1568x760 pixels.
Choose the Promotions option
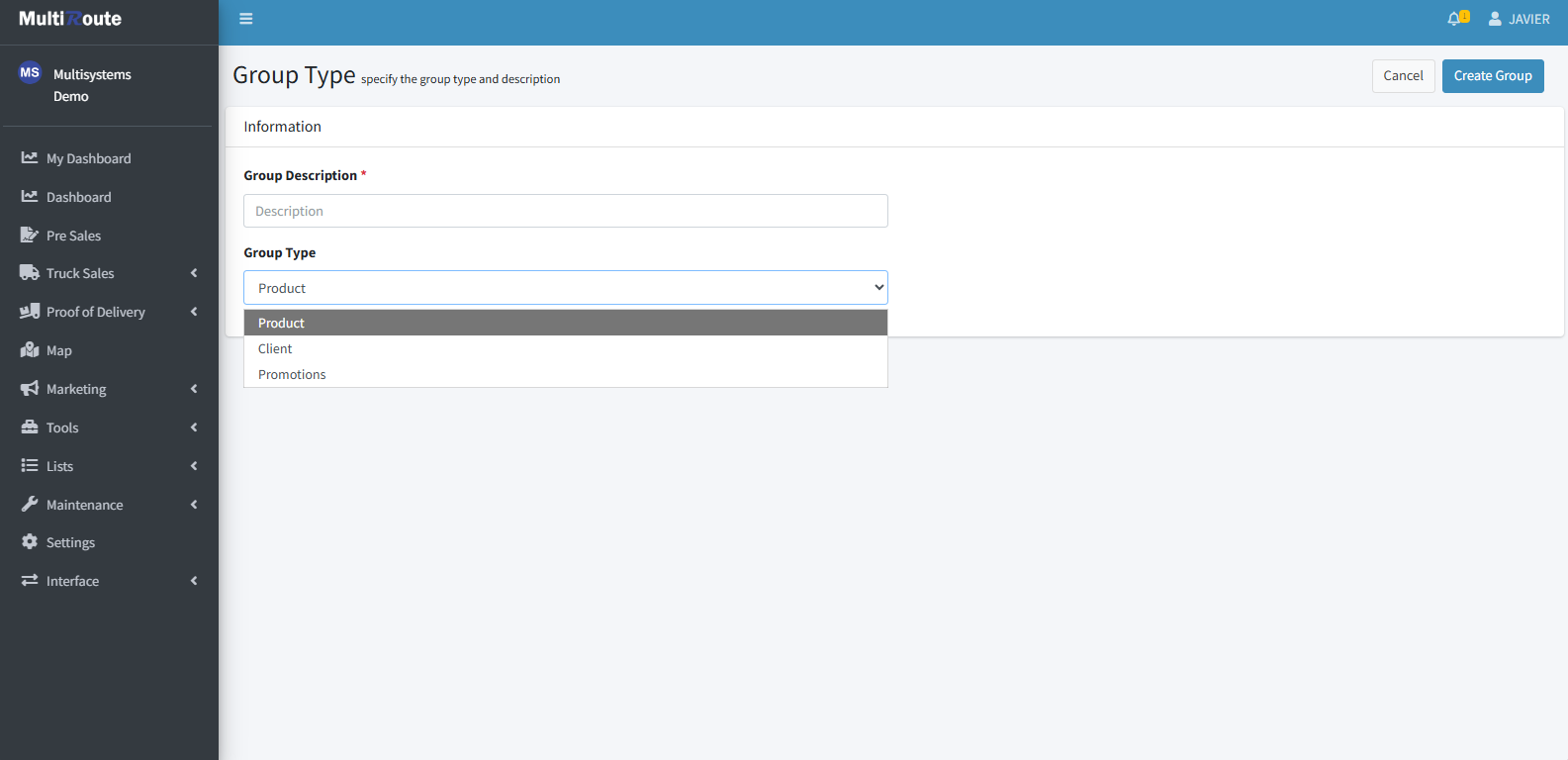[x=292, y=375]
